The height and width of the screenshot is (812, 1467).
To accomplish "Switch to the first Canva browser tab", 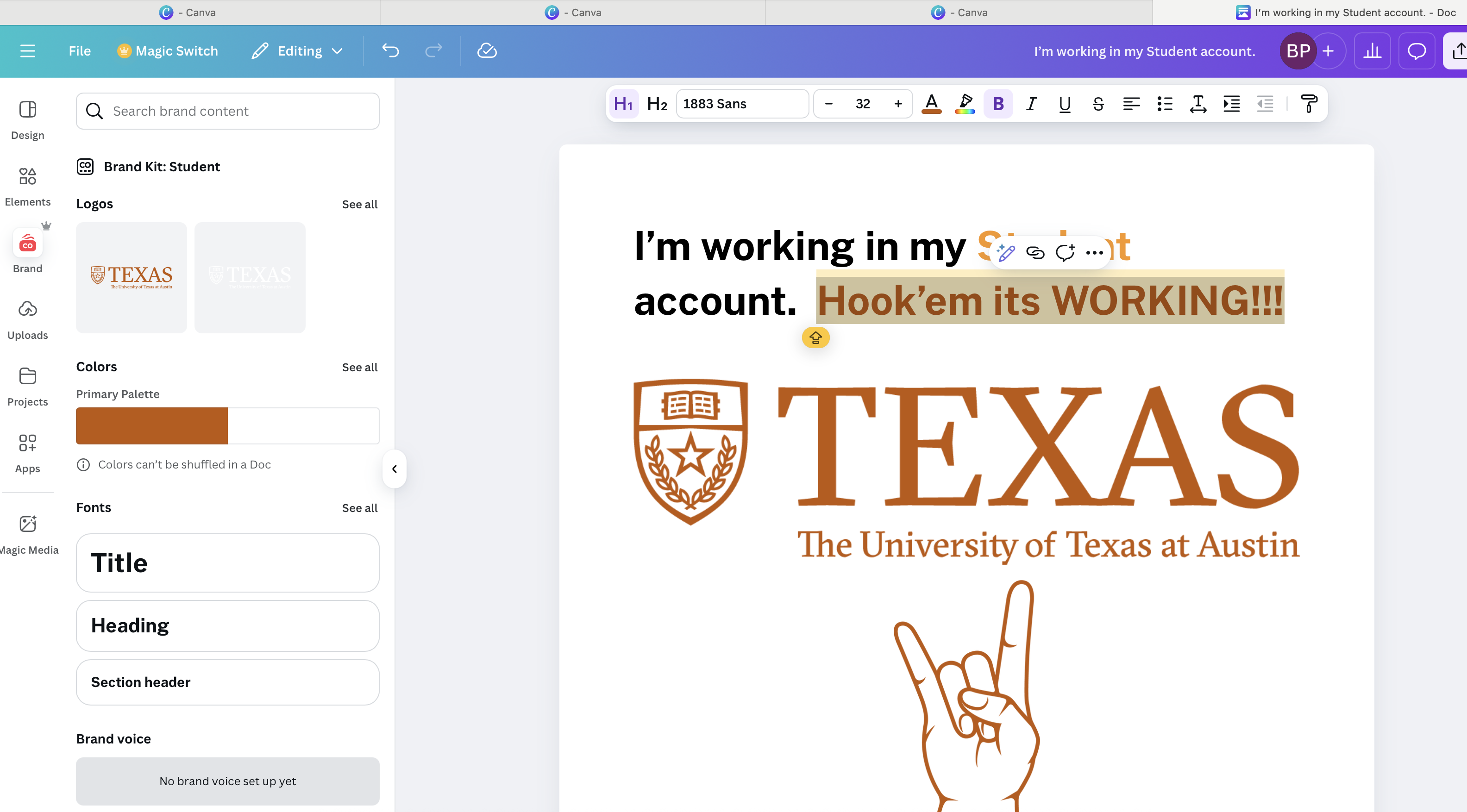I will [x=190, y=12].
